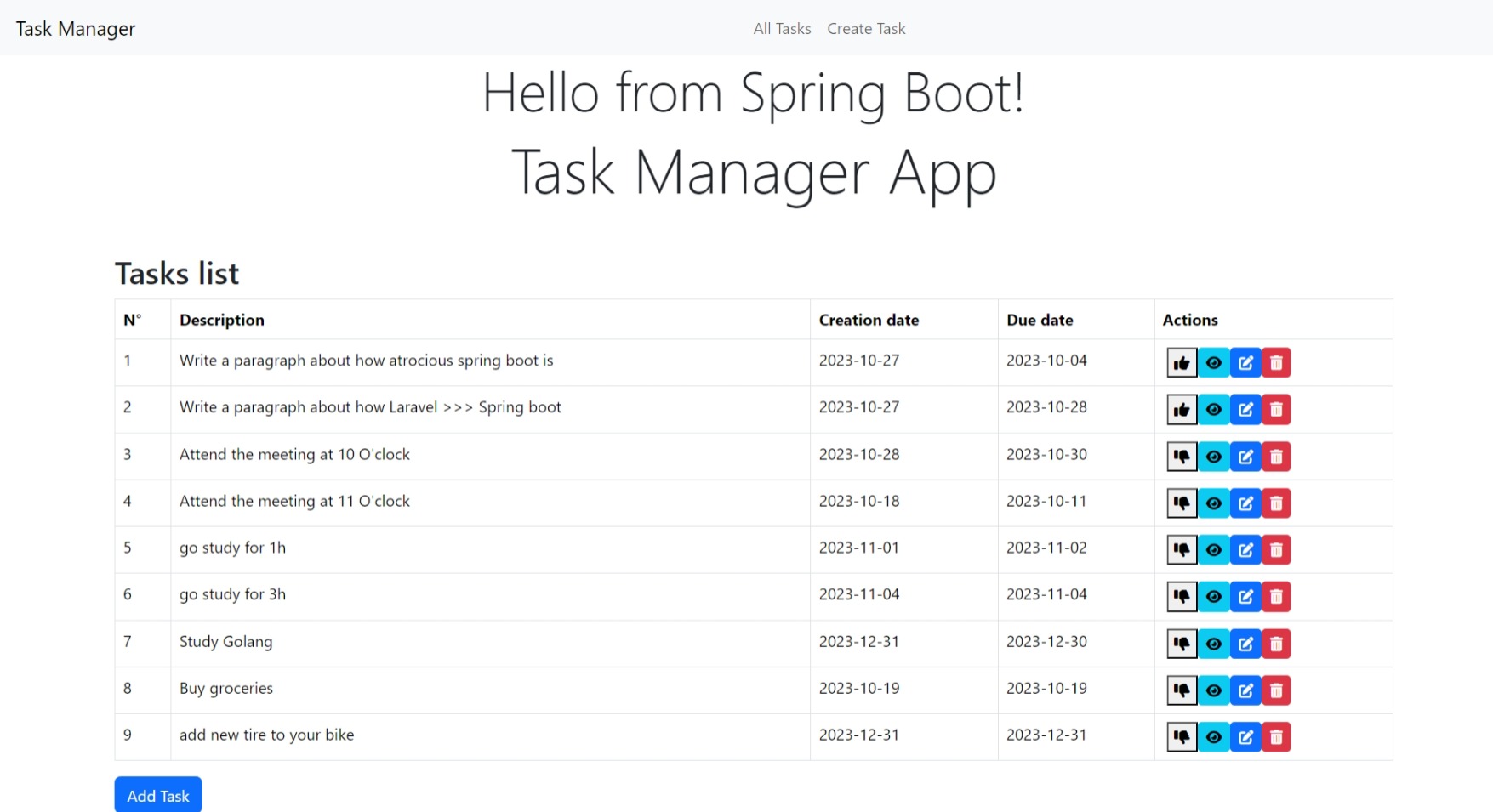The image size is (1493, 812).
Task: View the go study for 3h task
Action: pos(1214,597)
